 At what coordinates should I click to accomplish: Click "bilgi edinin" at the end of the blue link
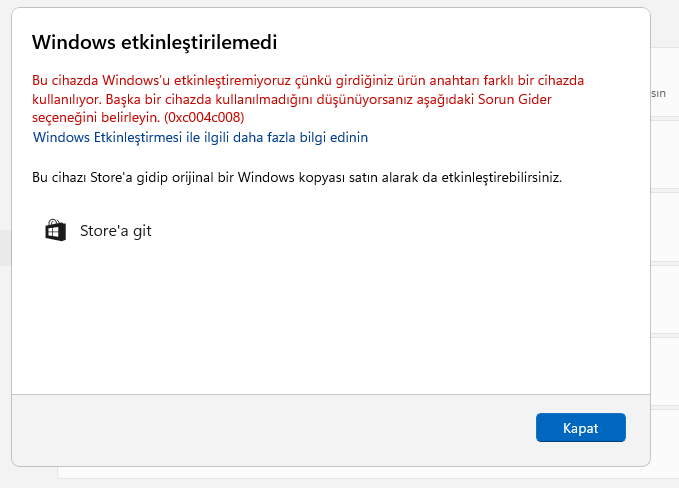(x=333, y=137)
